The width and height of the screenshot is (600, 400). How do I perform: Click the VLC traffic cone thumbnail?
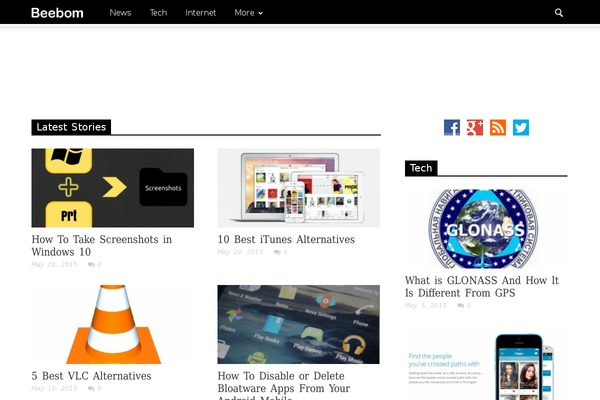tap(112, 324)
